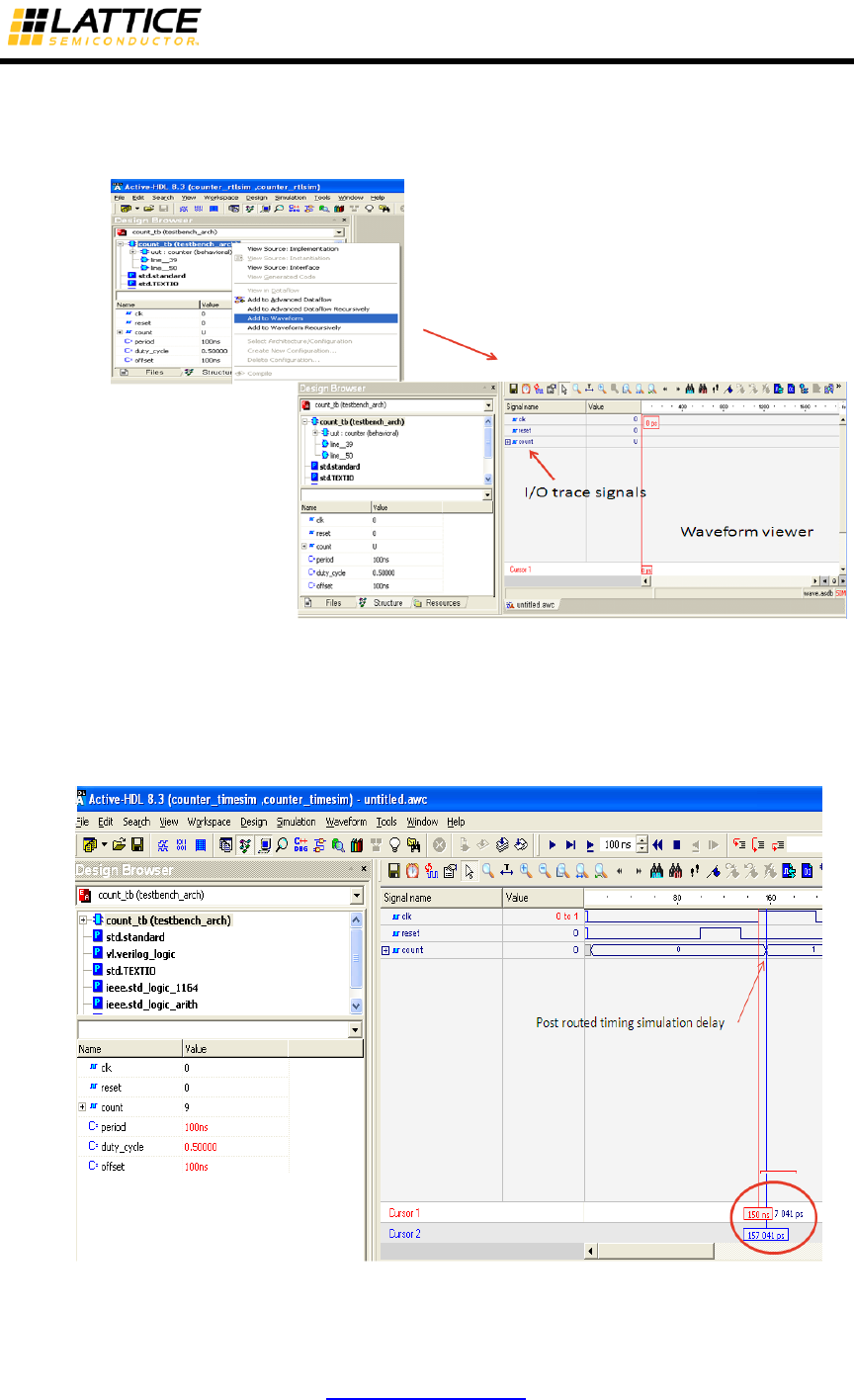The width and height of the screenshot is (854, 1400).
Task: Select period row in counter_timesim Name list
Action: pos(183,1127)
